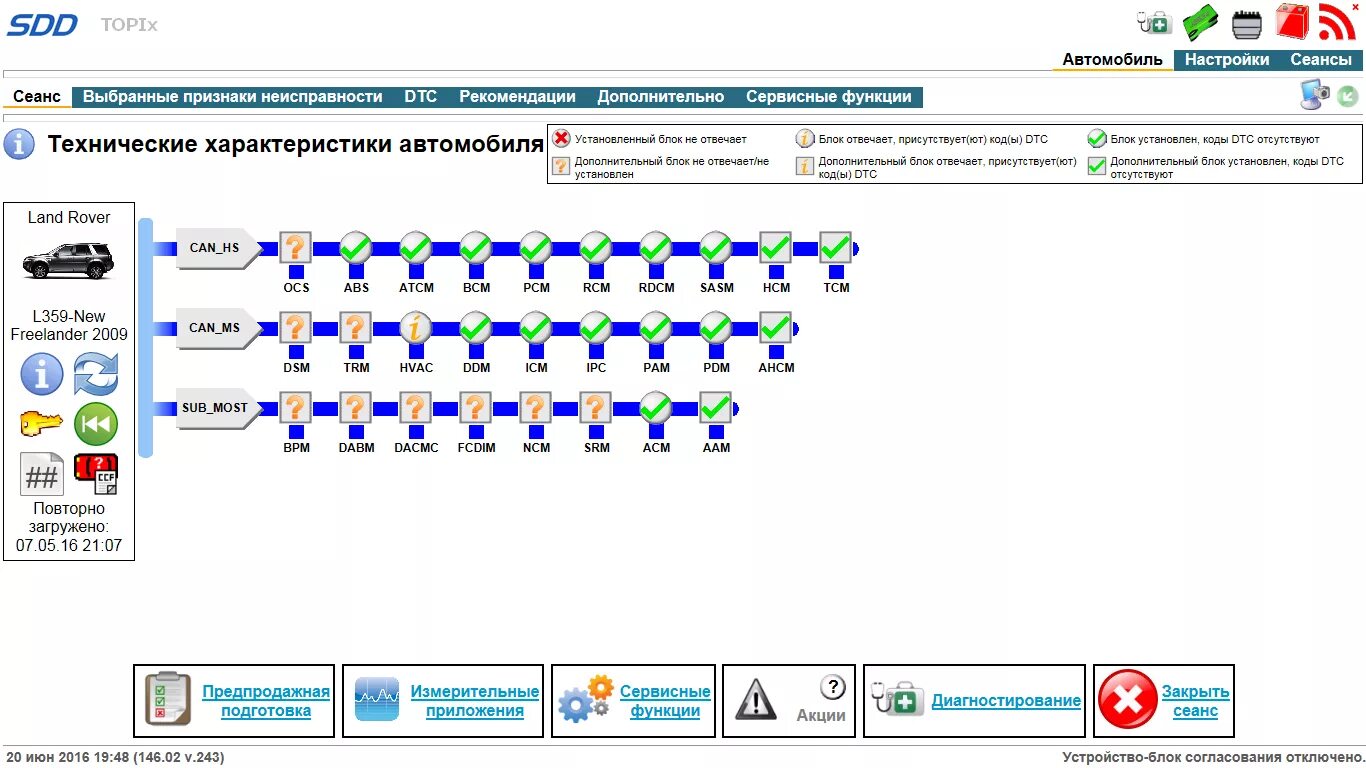1366x768 pixels.
Task: Click the computer screenshot camera icon
Action: 1315,94
